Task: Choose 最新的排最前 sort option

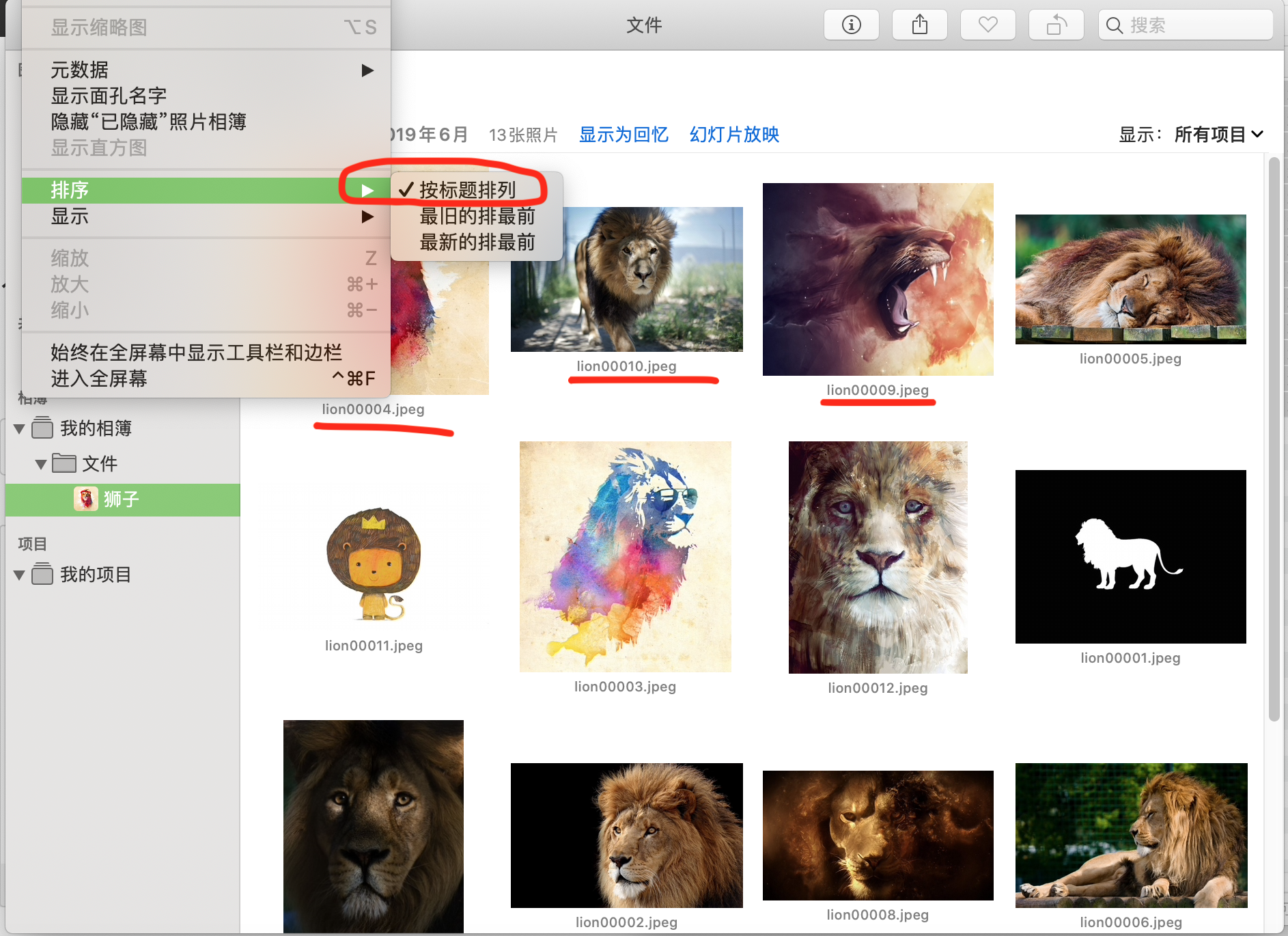Action: pyautogui.click(x=477, y=243)
